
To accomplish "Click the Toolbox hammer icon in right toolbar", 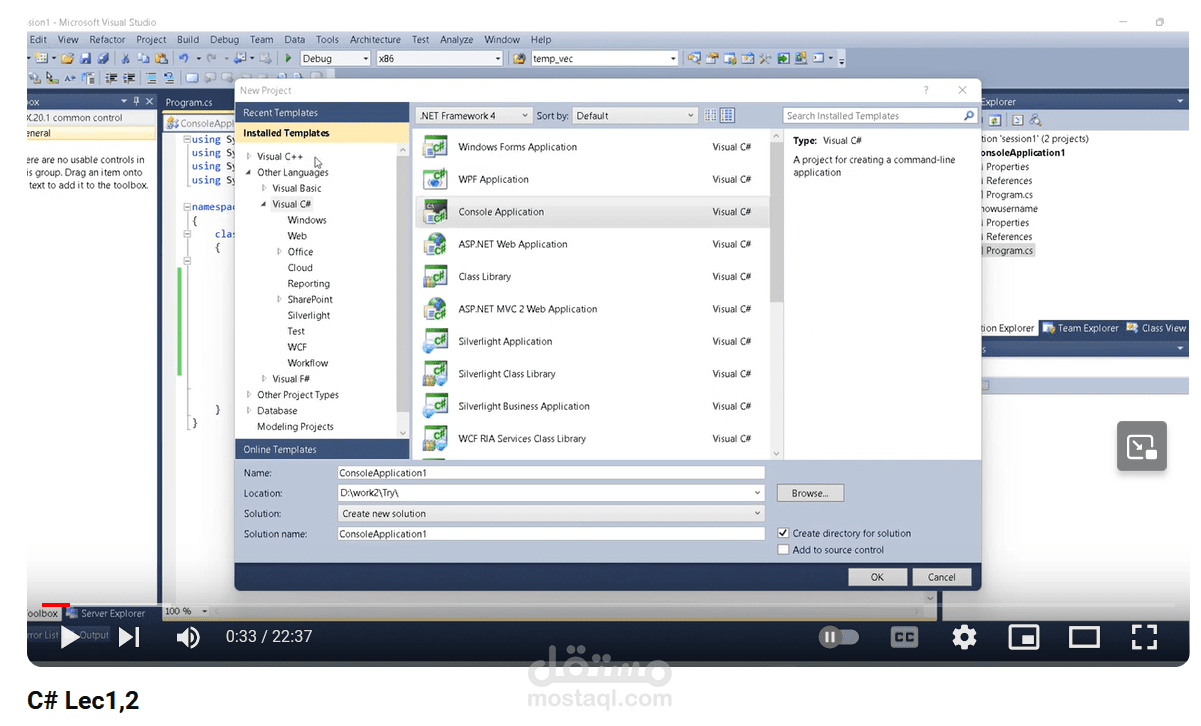I will [765, 58].
